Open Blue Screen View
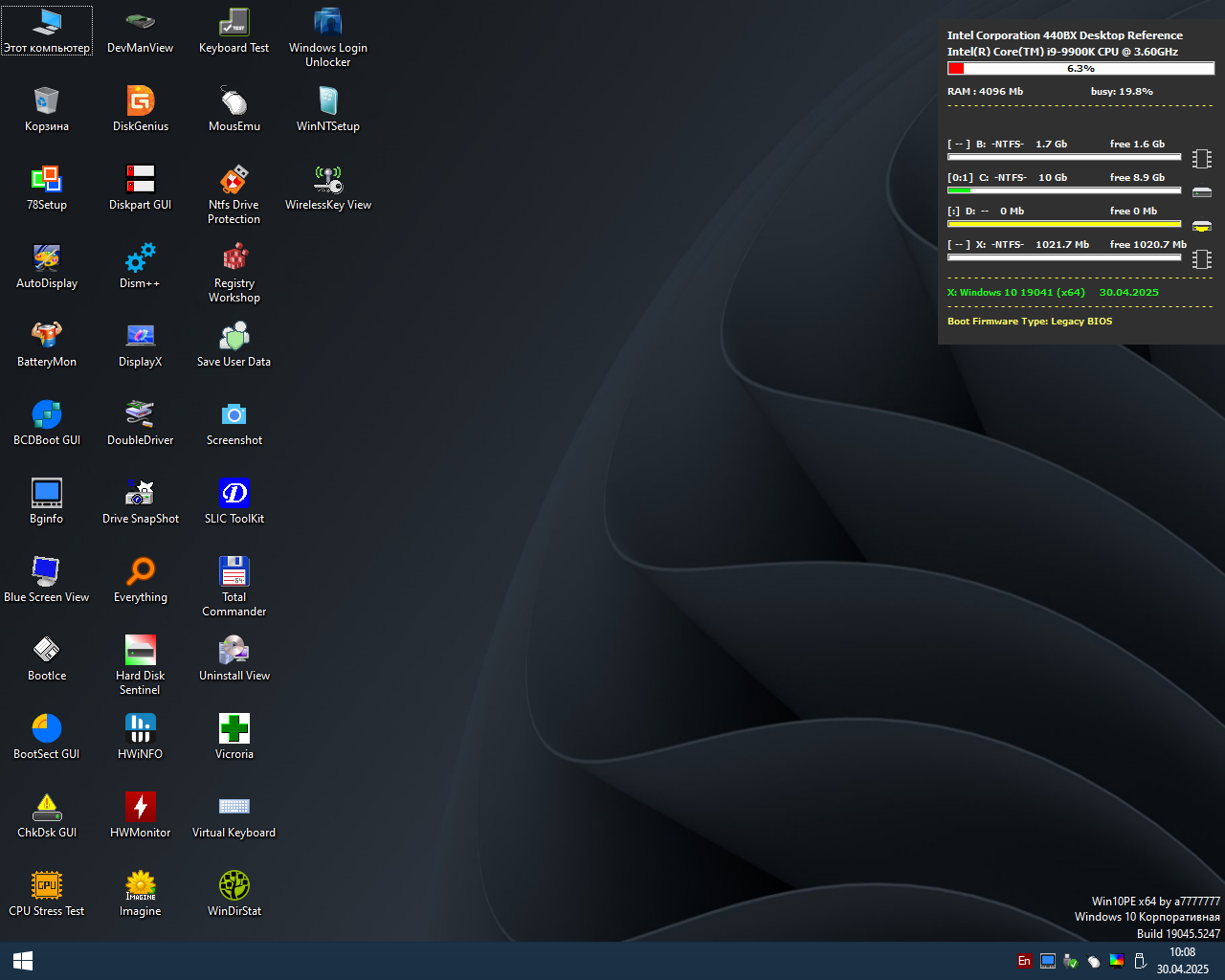 pyautogui.click(x=46, y=580)
